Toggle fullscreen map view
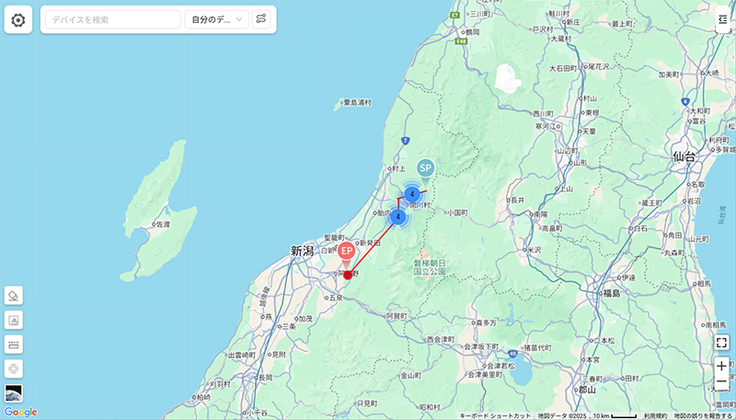 pyautogui.click(x=722, y=343)
